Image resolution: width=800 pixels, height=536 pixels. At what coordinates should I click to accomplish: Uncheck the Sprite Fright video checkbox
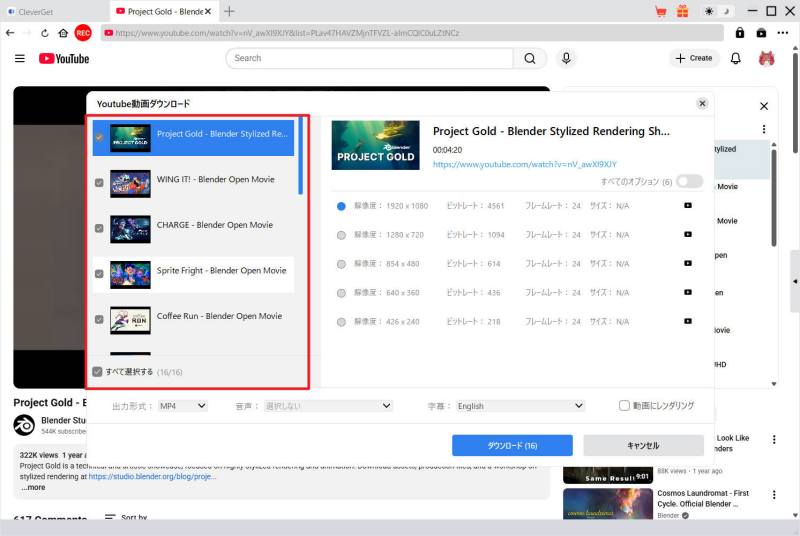point(99,274)
